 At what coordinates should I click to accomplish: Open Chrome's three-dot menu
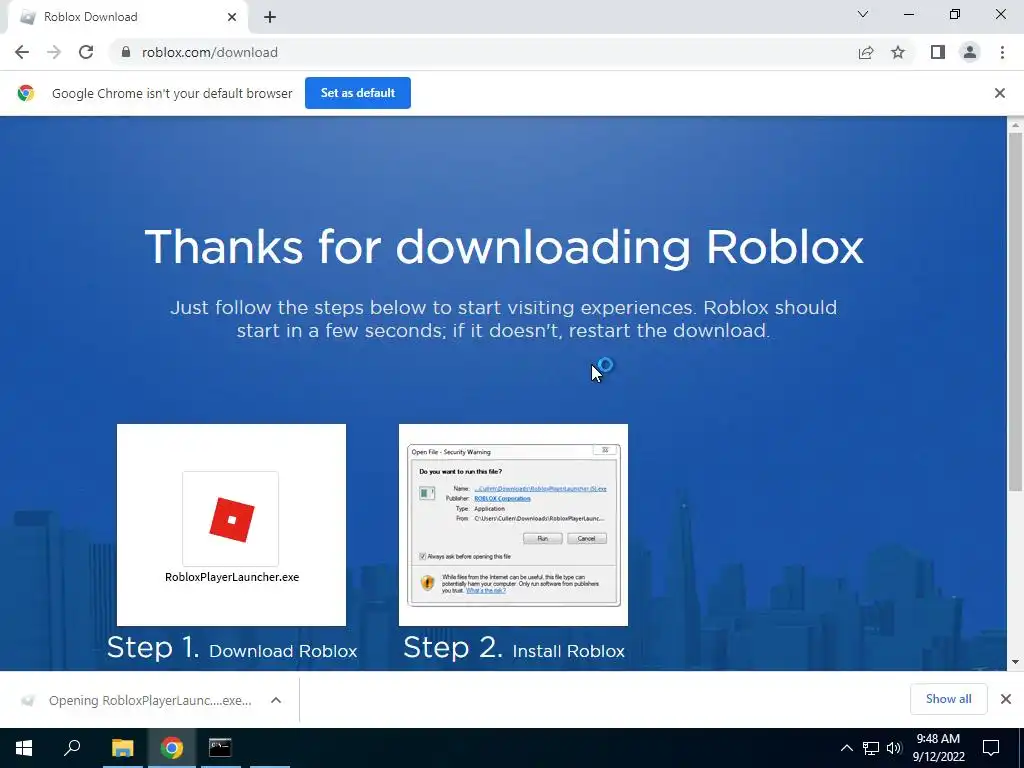tap(1002, 52)
